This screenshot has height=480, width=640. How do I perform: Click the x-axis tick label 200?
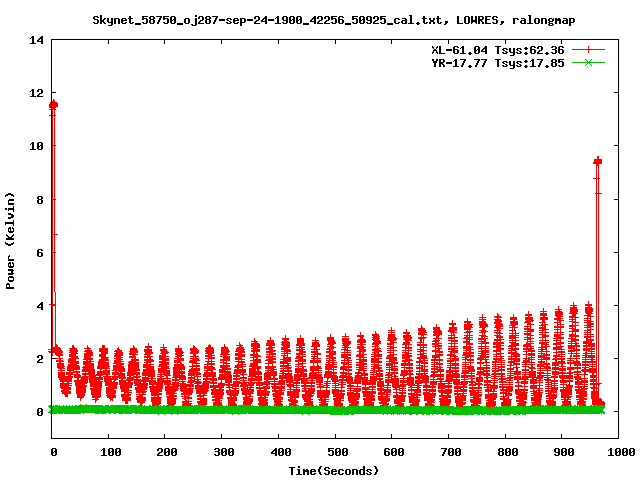click(167, 452)
